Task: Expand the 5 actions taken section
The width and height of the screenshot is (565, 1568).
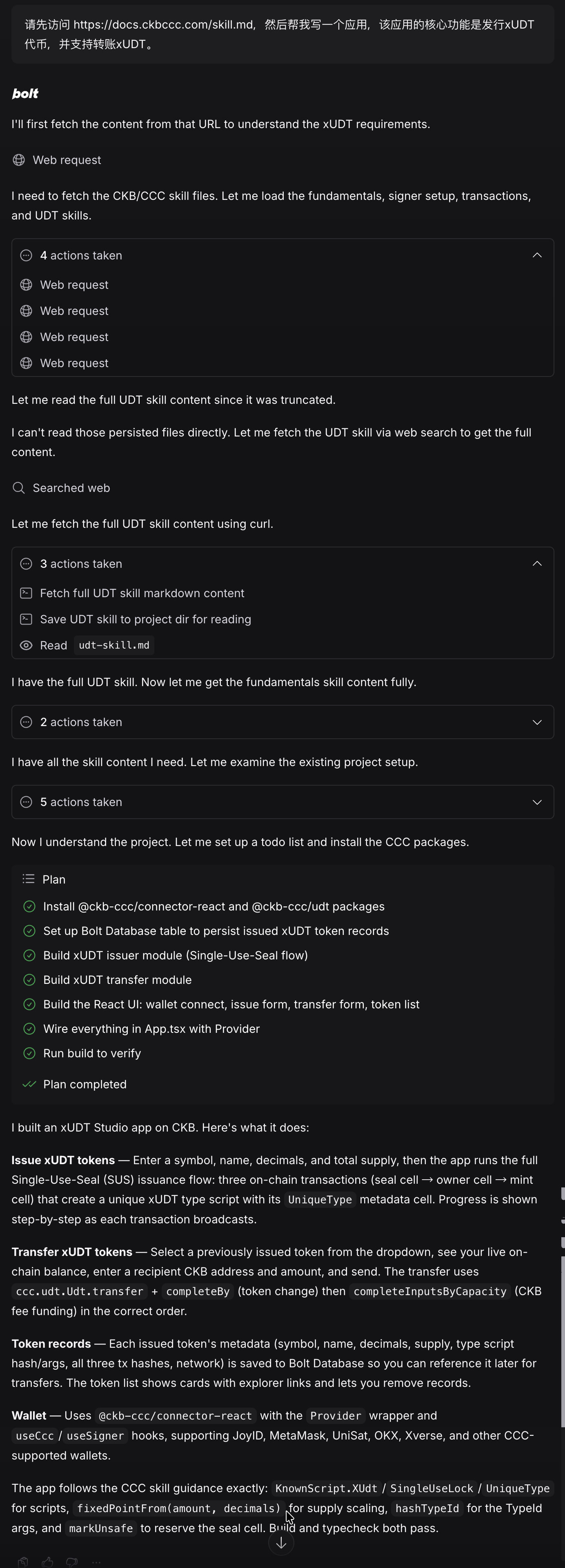Action: [x=283, y=802]
